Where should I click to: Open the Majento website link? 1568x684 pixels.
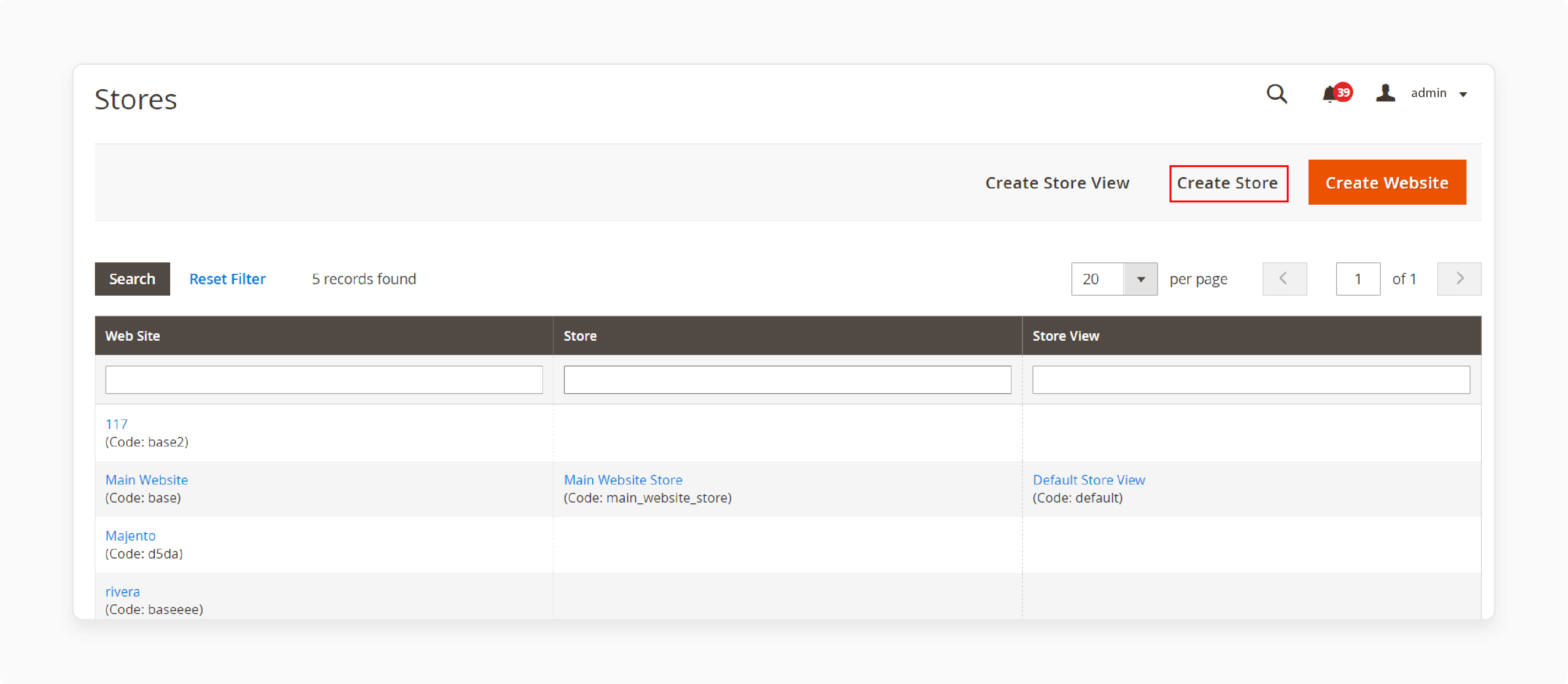pos(130,535)
